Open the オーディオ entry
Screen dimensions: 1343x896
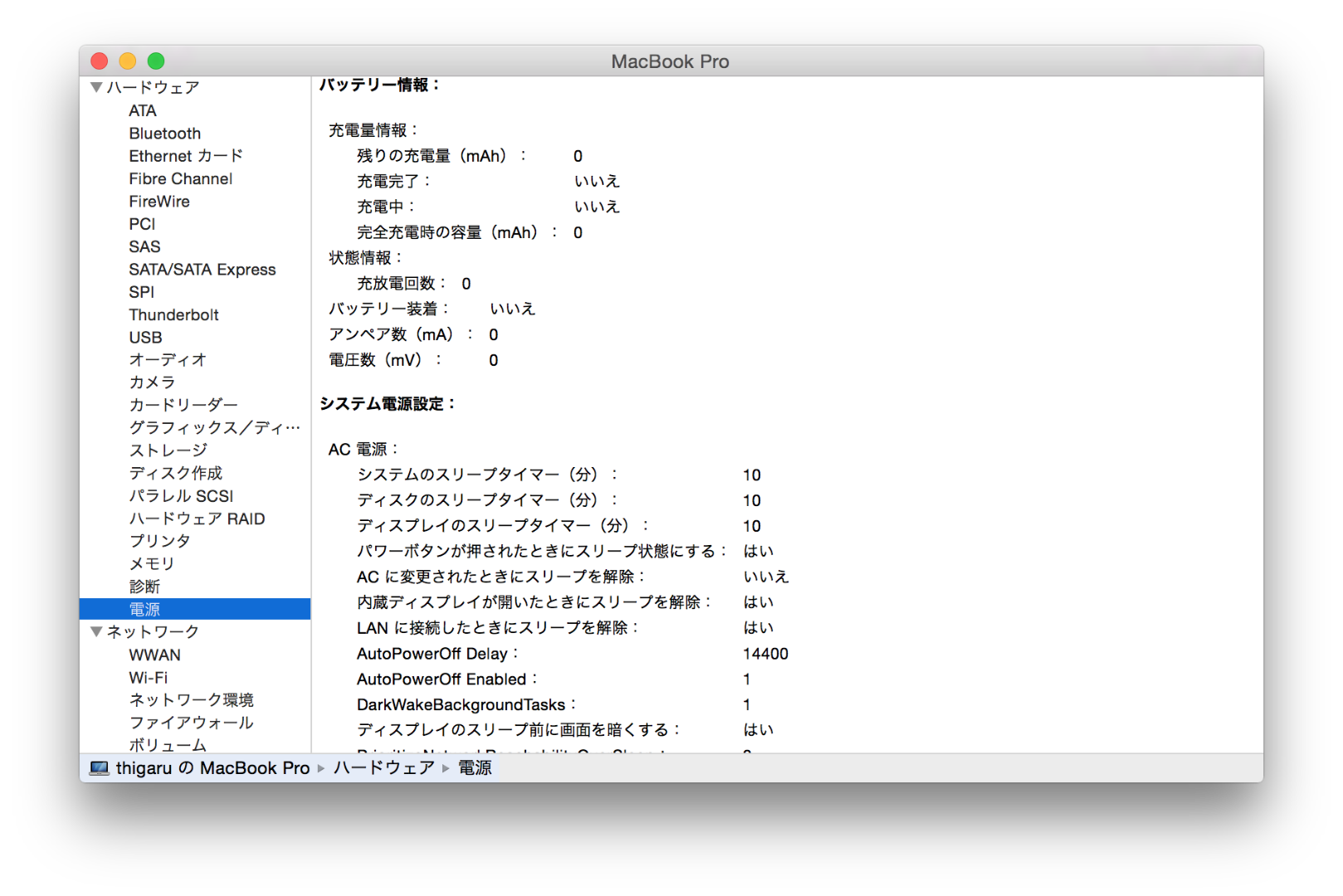pos(168,359)
